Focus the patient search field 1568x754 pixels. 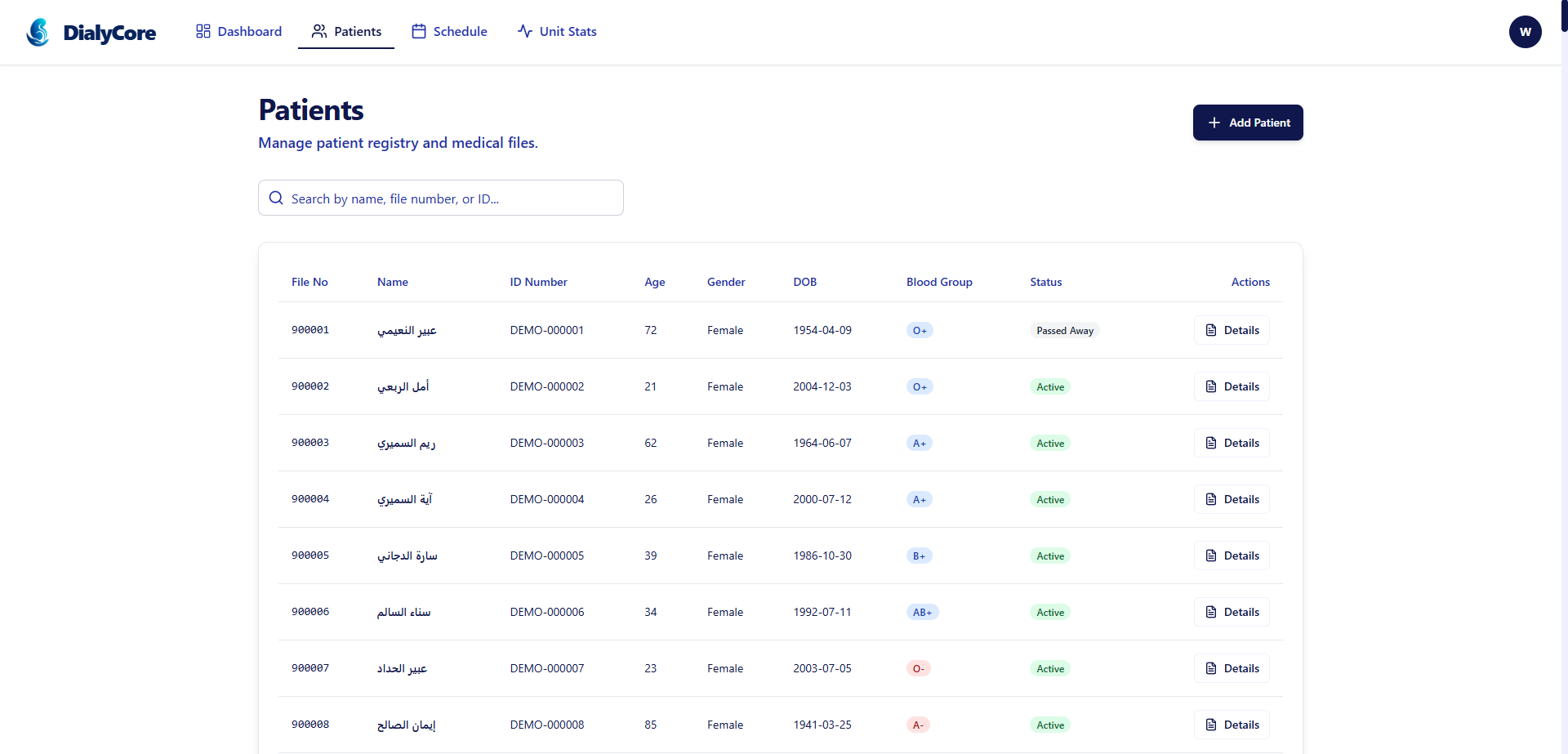[441, 198]
